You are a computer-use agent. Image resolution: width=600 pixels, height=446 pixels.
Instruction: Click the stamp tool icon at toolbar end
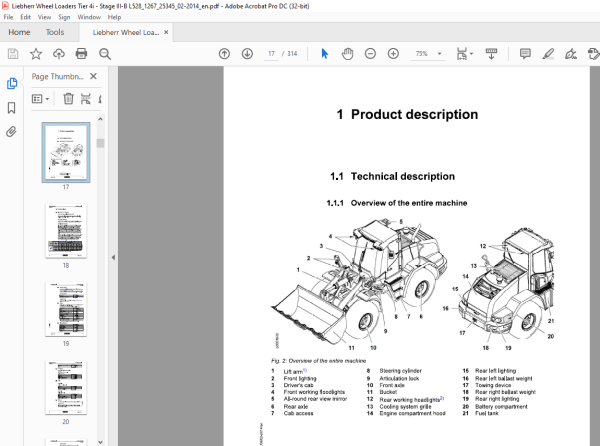tap(593, 54)
